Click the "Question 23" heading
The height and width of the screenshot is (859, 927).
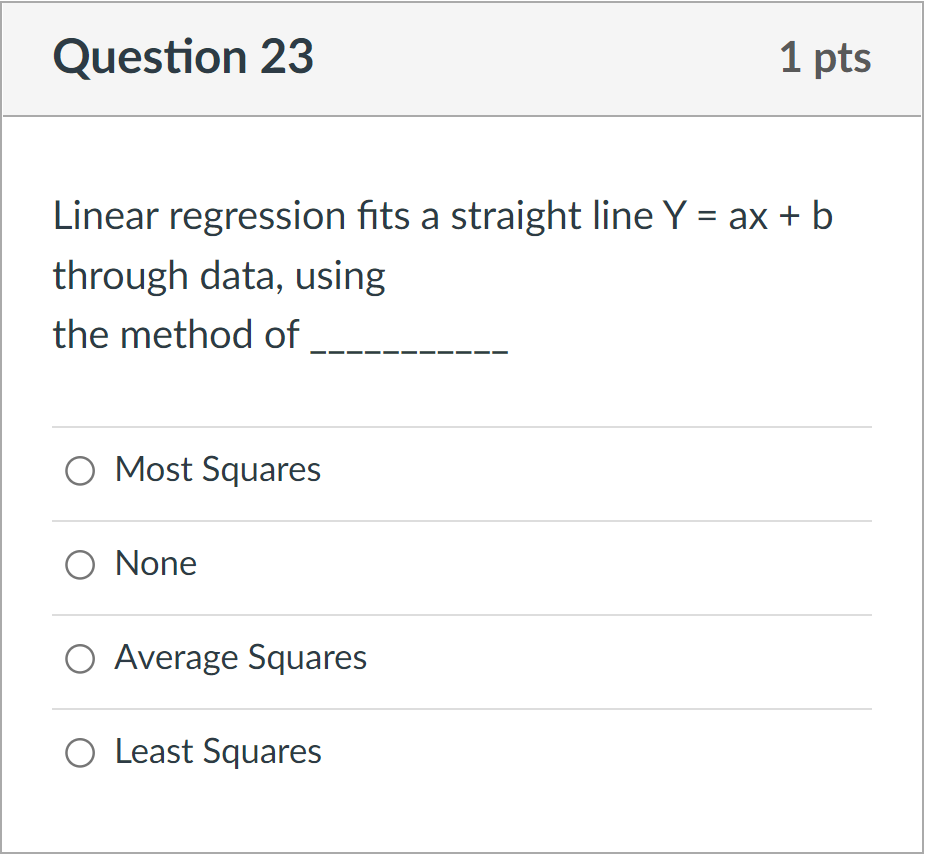tap(183, 57)
